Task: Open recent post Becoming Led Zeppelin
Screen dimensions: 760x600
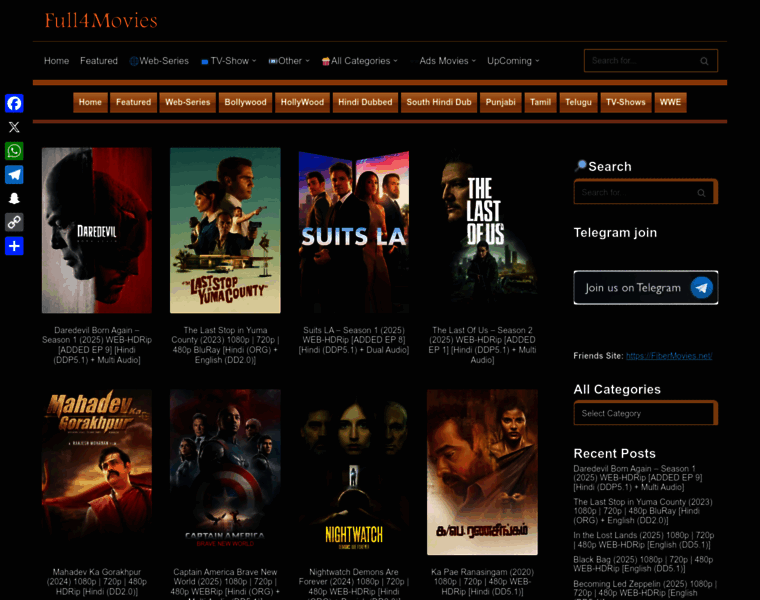Action: pos(645,589)
